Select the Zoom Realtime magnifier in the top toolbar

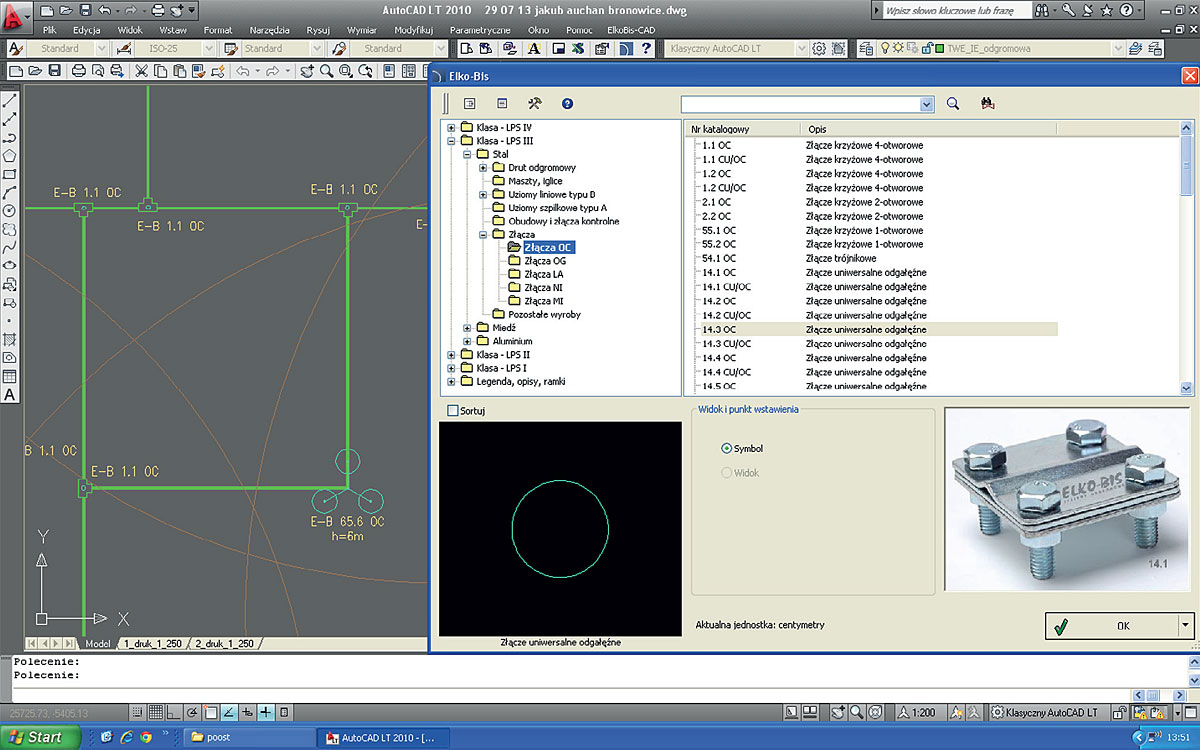[324, 71]
